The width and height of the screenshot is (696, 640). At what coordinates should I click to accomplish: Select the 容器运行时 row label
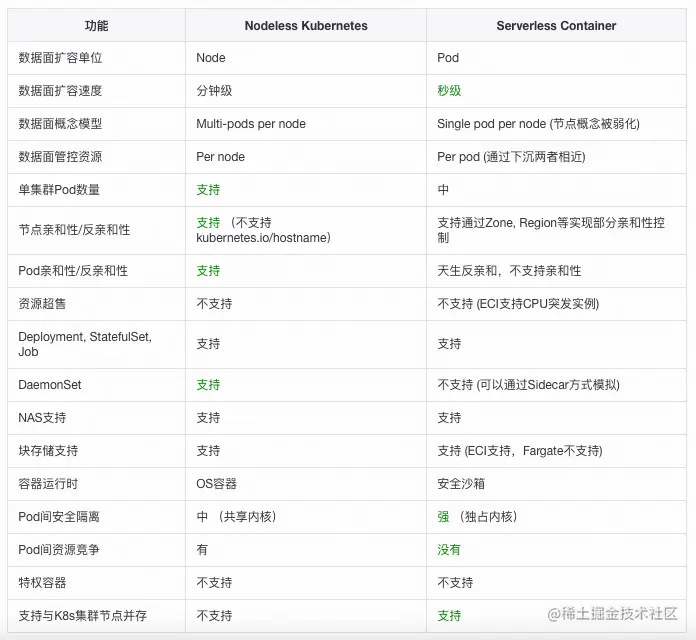pyautogui.click(x=48, y=484)
